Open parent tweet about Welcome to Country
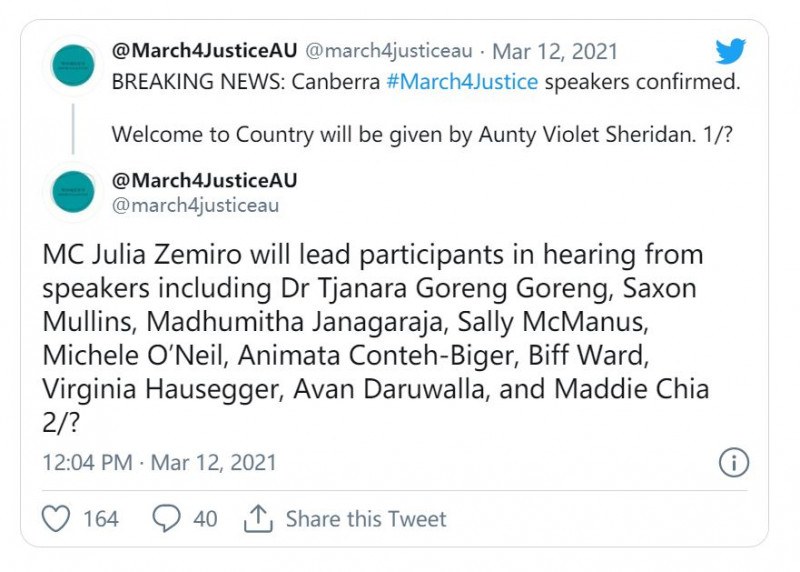This screenshot has height=572, width=800. (422, 135)
